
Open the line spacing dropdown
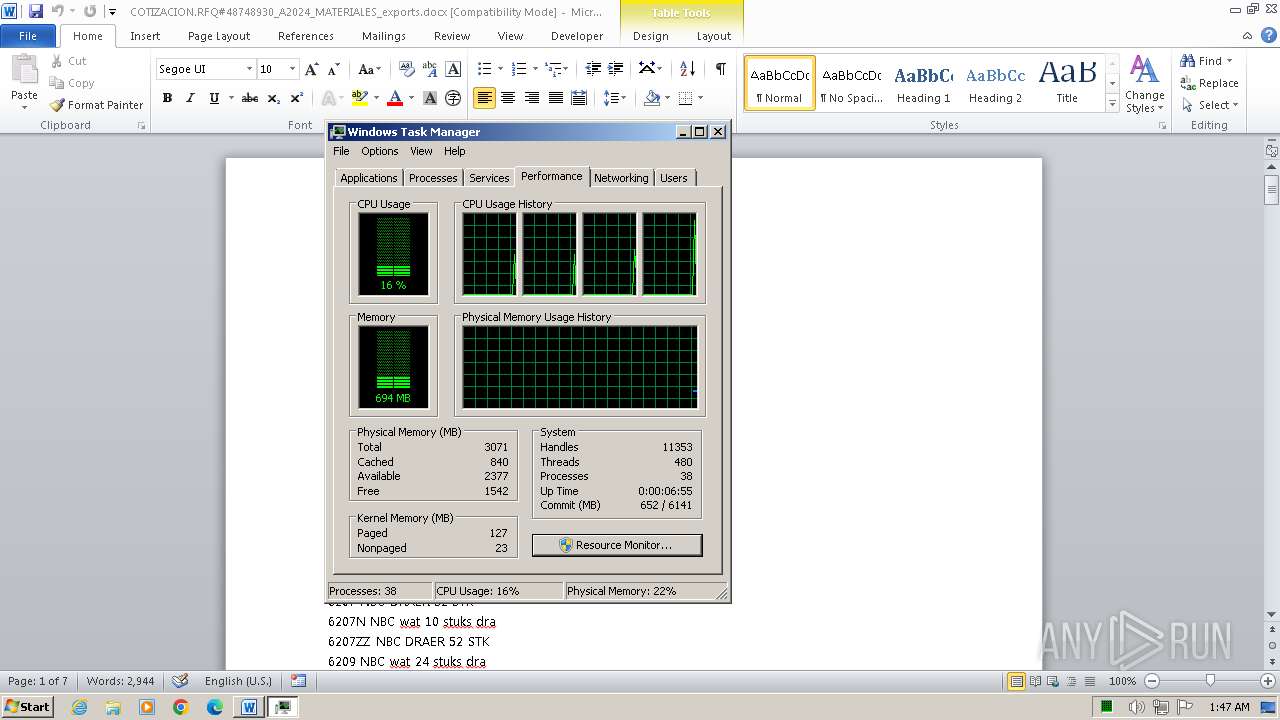pyautogui.click(x=616, y=98)
